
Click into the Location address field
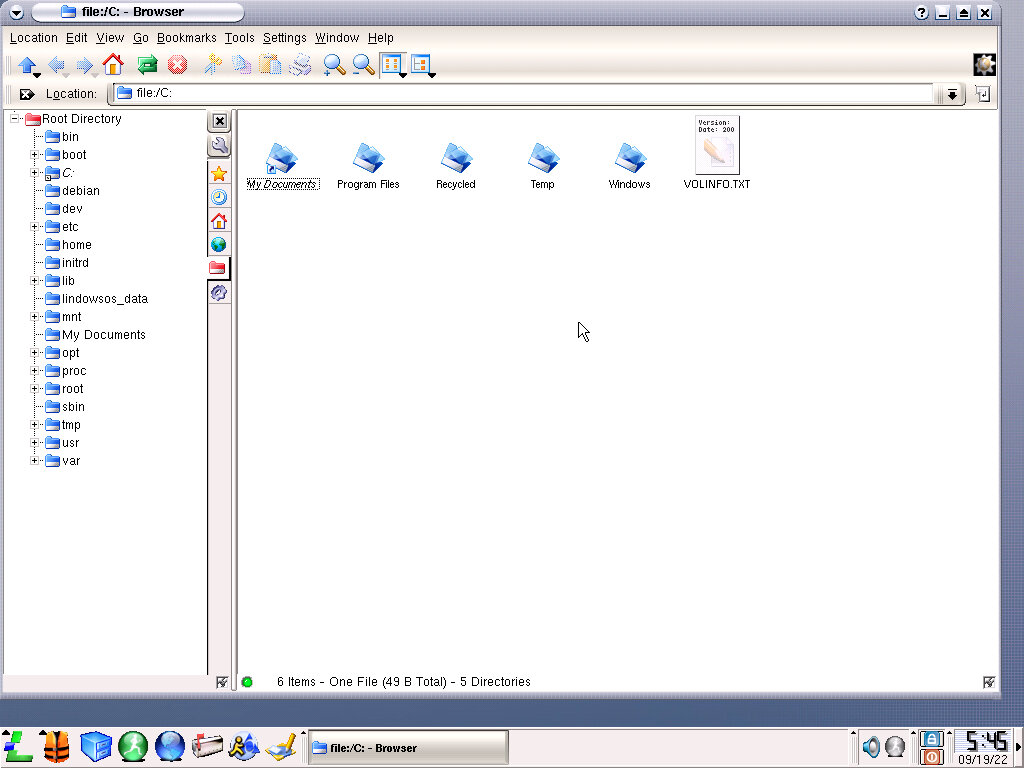pyautogui.click(x=530, y=93)
